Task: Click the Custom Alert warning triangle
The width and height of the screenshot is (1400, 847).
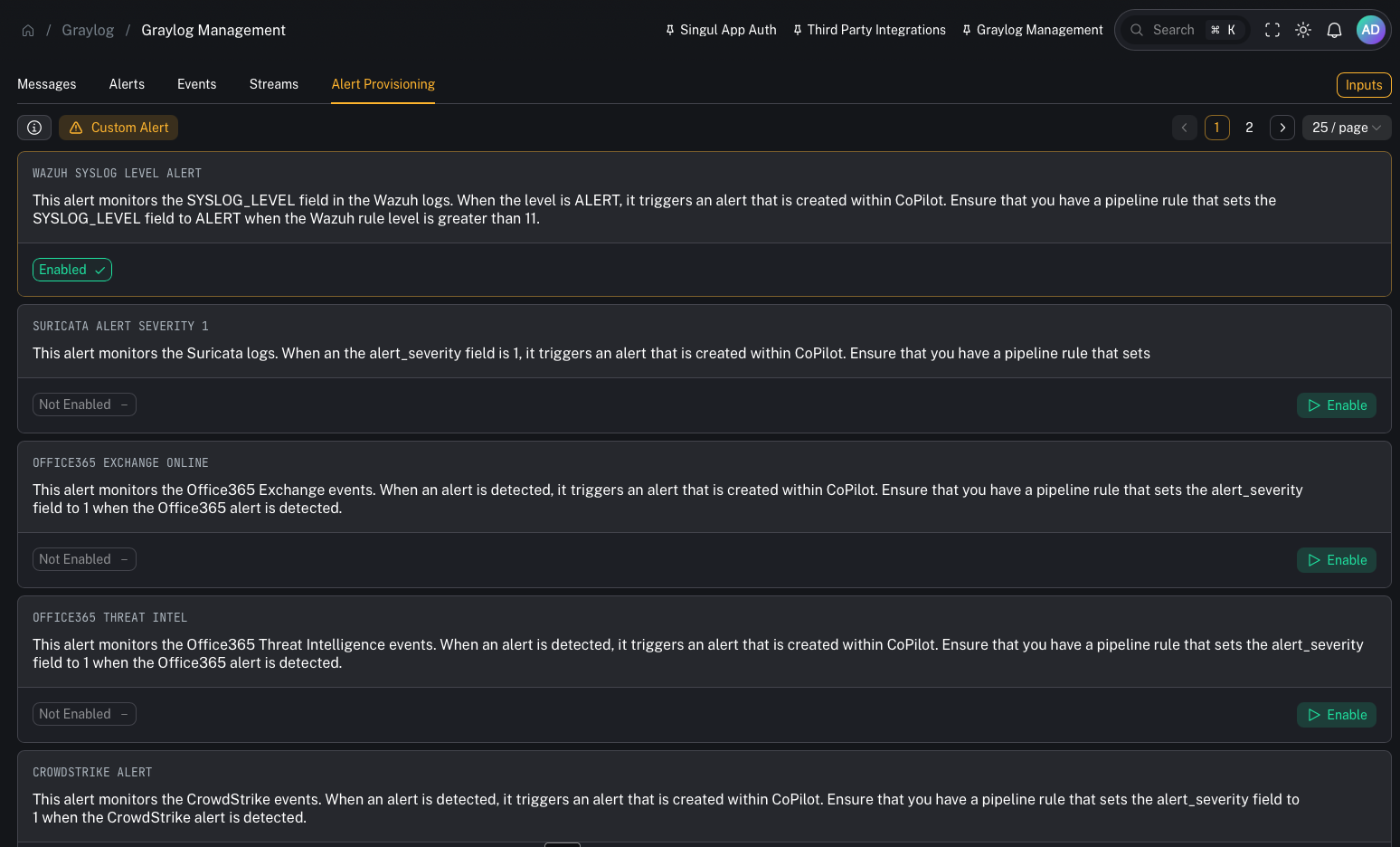Action: point(75,128)
